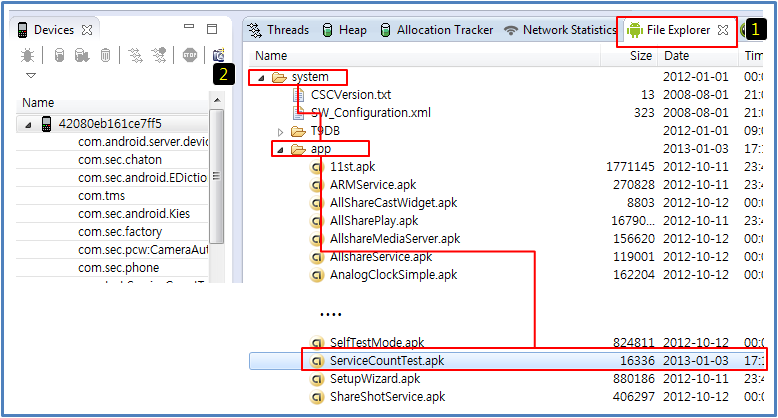This screenshot has height=418, width=778.
Task: Click the Start Method Profiling icon
Action: 159,55
